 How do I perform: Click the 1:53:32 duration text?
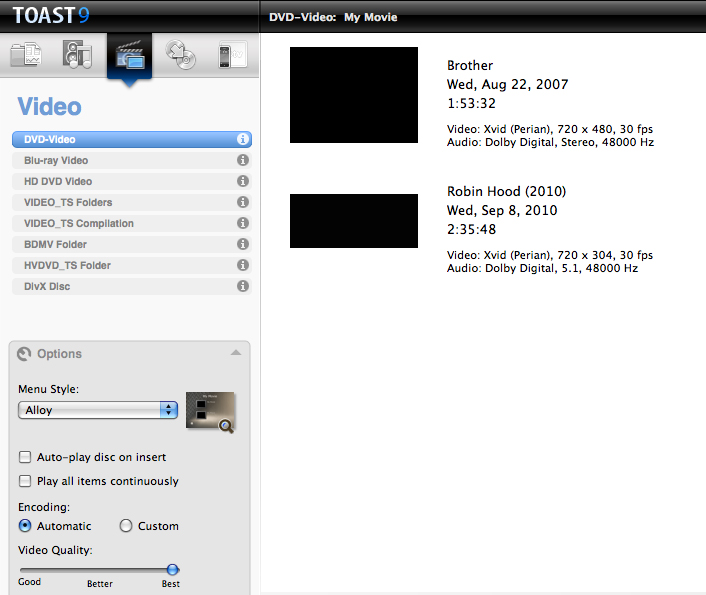click(x=471, y=104)
